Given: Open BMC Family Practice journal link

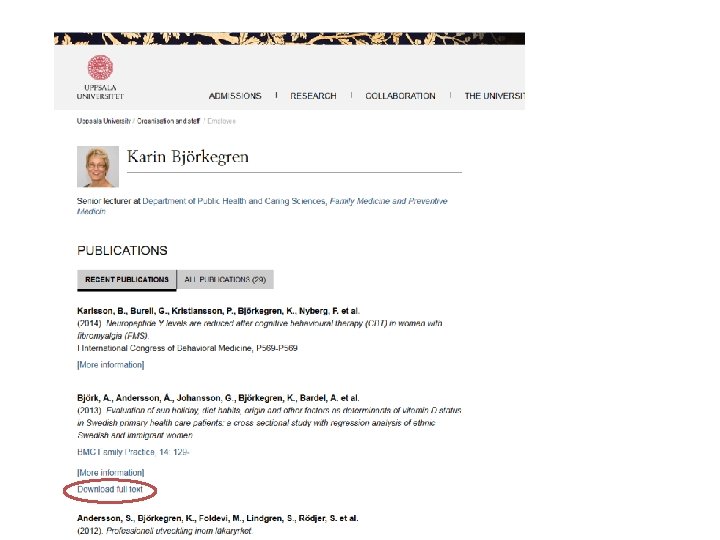Looking at the screenshot, I should (x=133, y=452).
